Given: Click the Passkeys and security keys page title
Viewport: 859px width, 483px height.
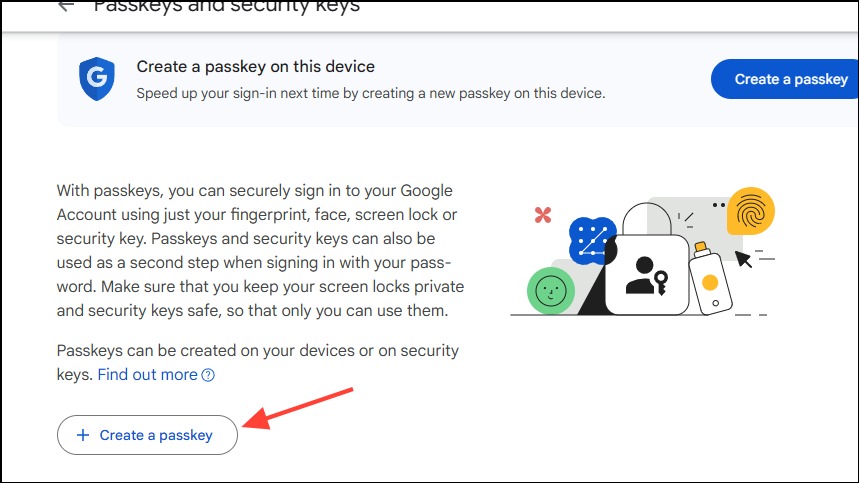Looking at the screenshot, I should coord(227,6).
